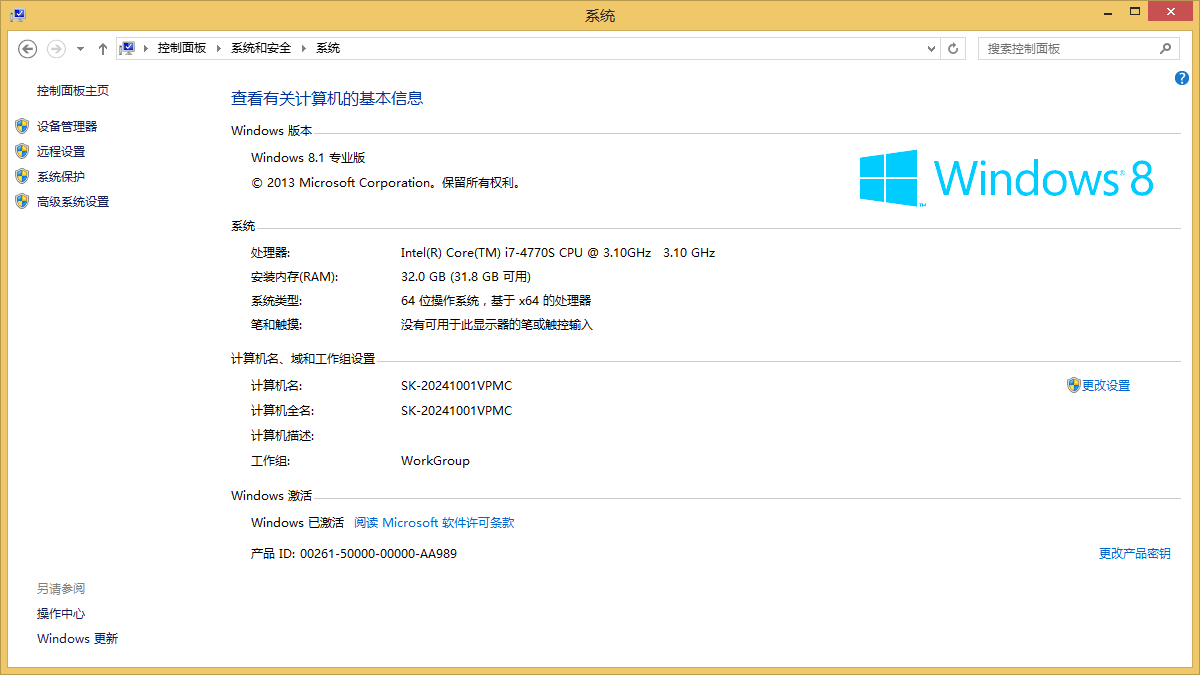Viewport: 1200px width, 675px height.
Task: Click the Windows 8 logo
Action: 1006,178
